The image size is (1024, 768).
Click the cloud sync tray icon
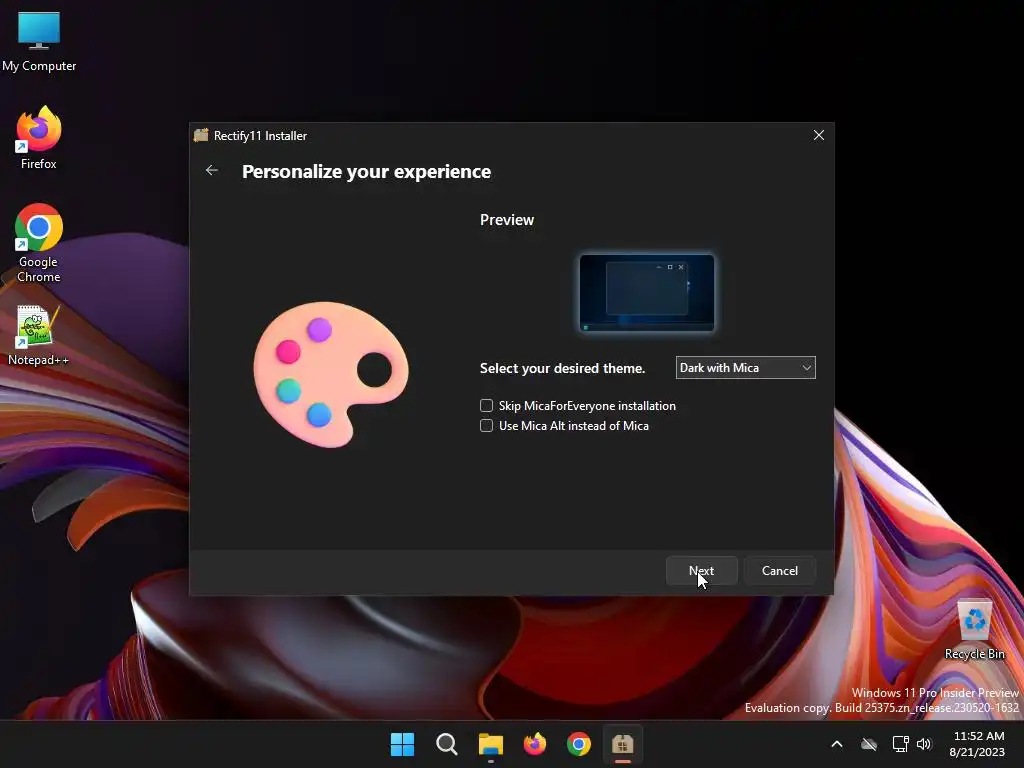point(869,744)
